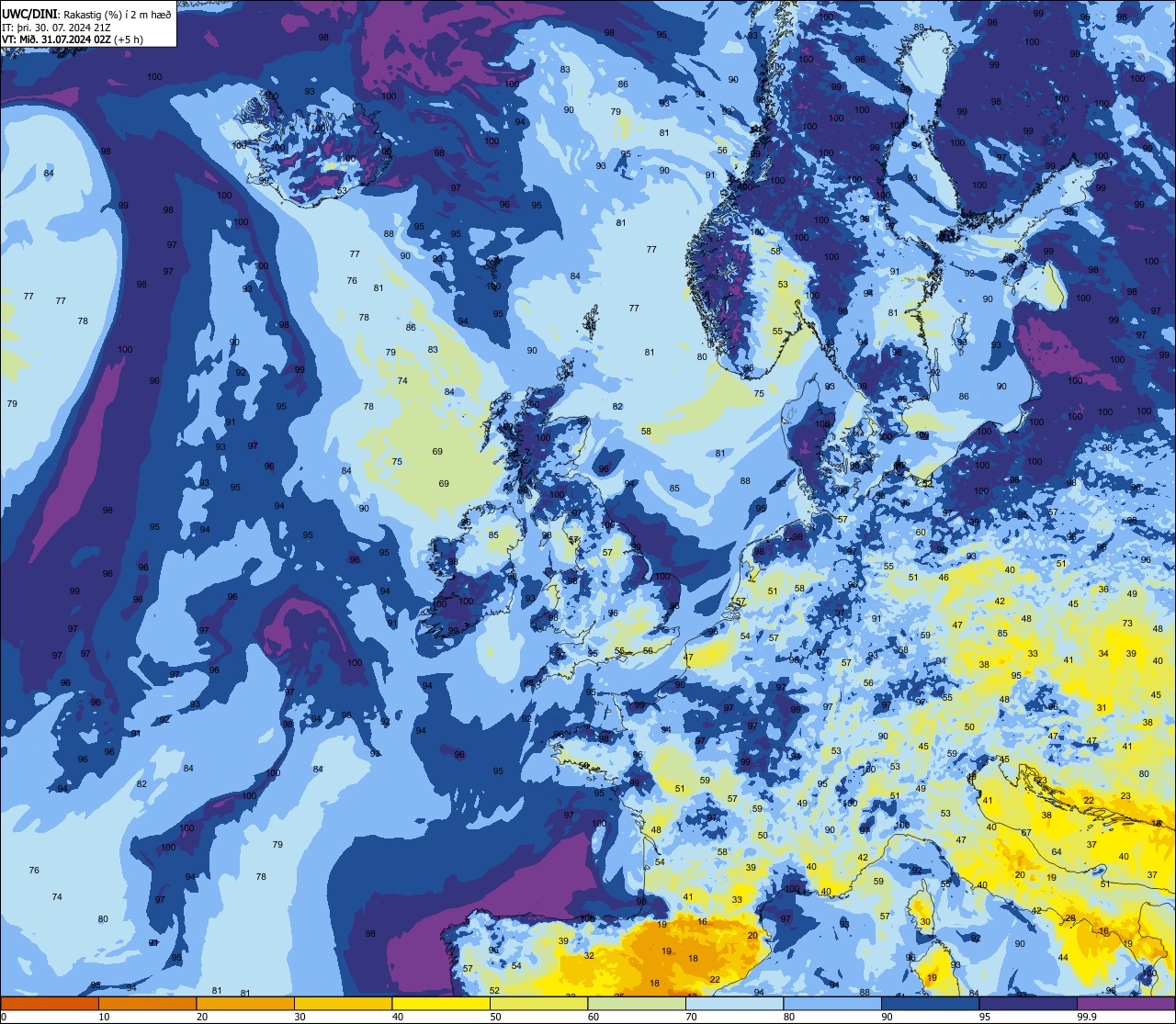Click the legend tick label '70'
Screen dimensions: 1176x1024
pos(691,1017)
